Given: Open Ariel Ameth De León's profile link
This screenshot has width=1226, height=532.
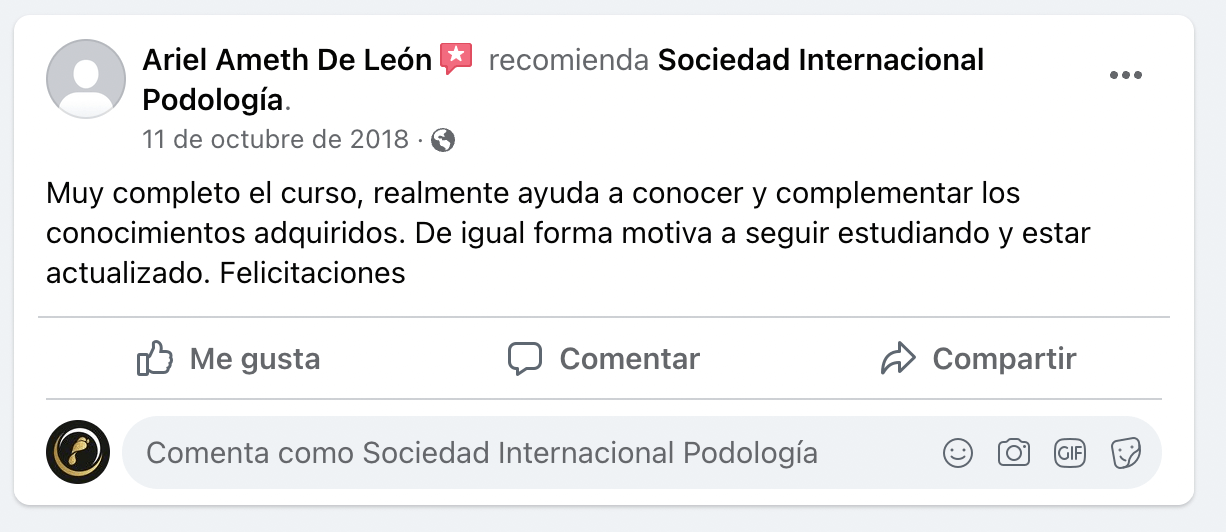Looking at the screenshot, I should coord(287,60).
